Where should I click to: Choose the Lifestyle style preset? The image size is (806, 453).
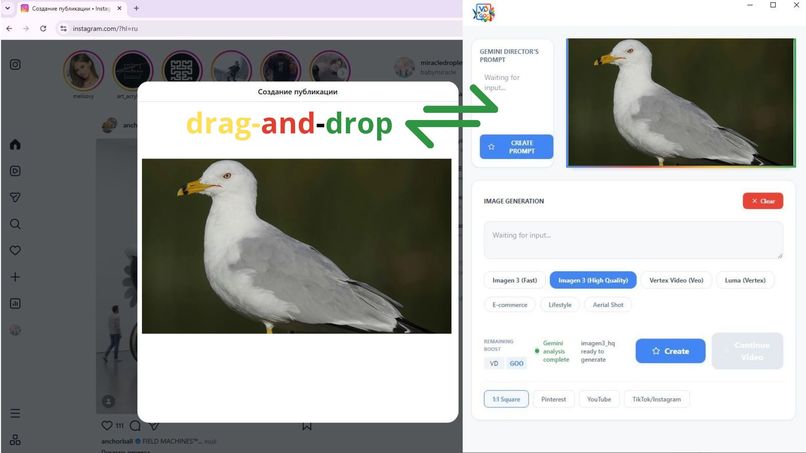(560, 305)
